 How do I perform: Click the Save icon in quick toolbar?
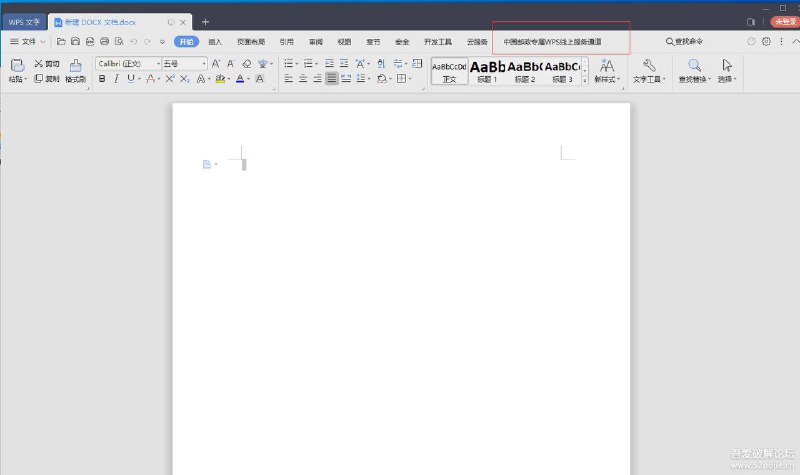click(75, 41)
